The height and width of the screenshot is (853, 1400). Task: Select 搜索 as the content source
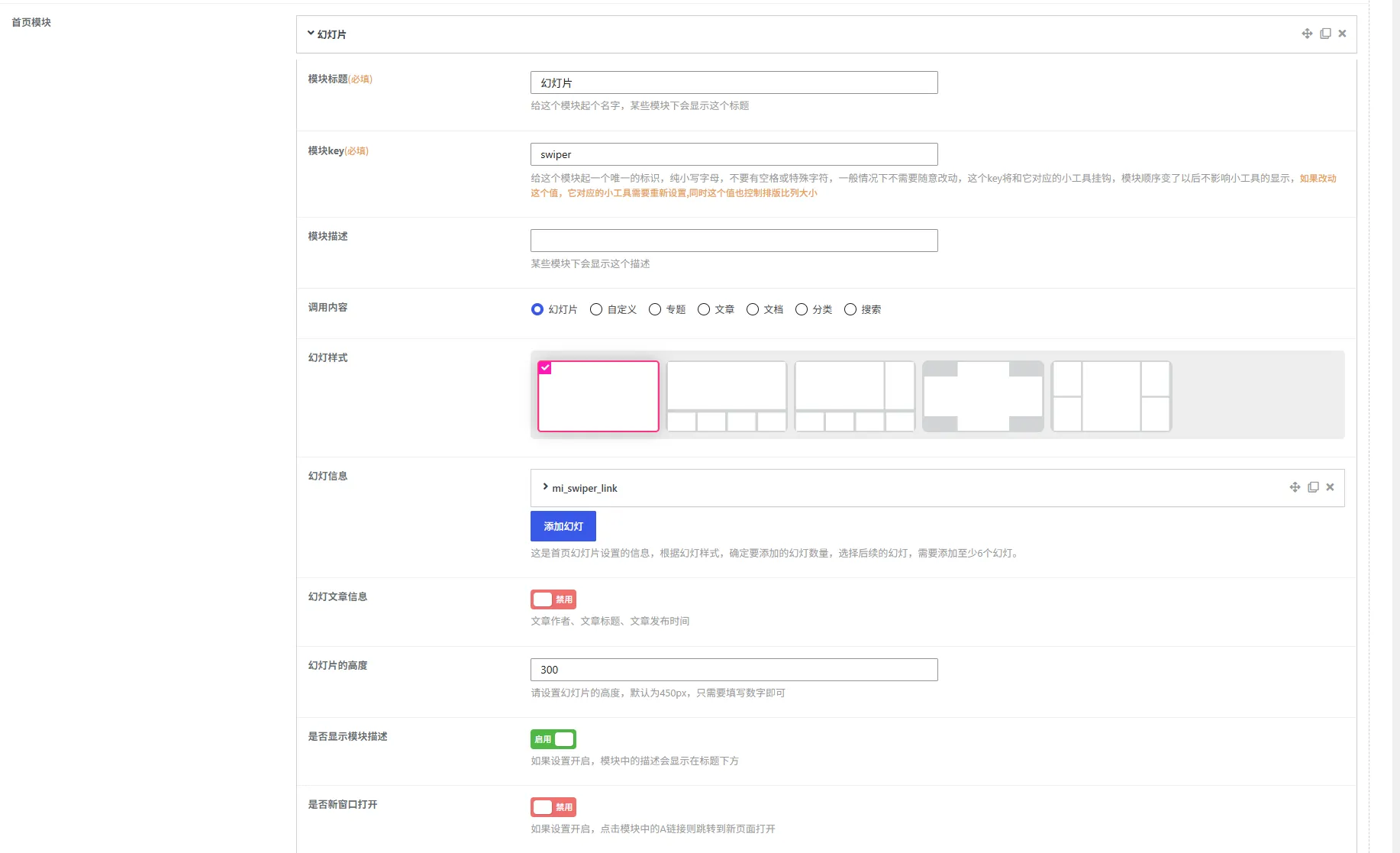pyautogui.click(x=850, y=309)
